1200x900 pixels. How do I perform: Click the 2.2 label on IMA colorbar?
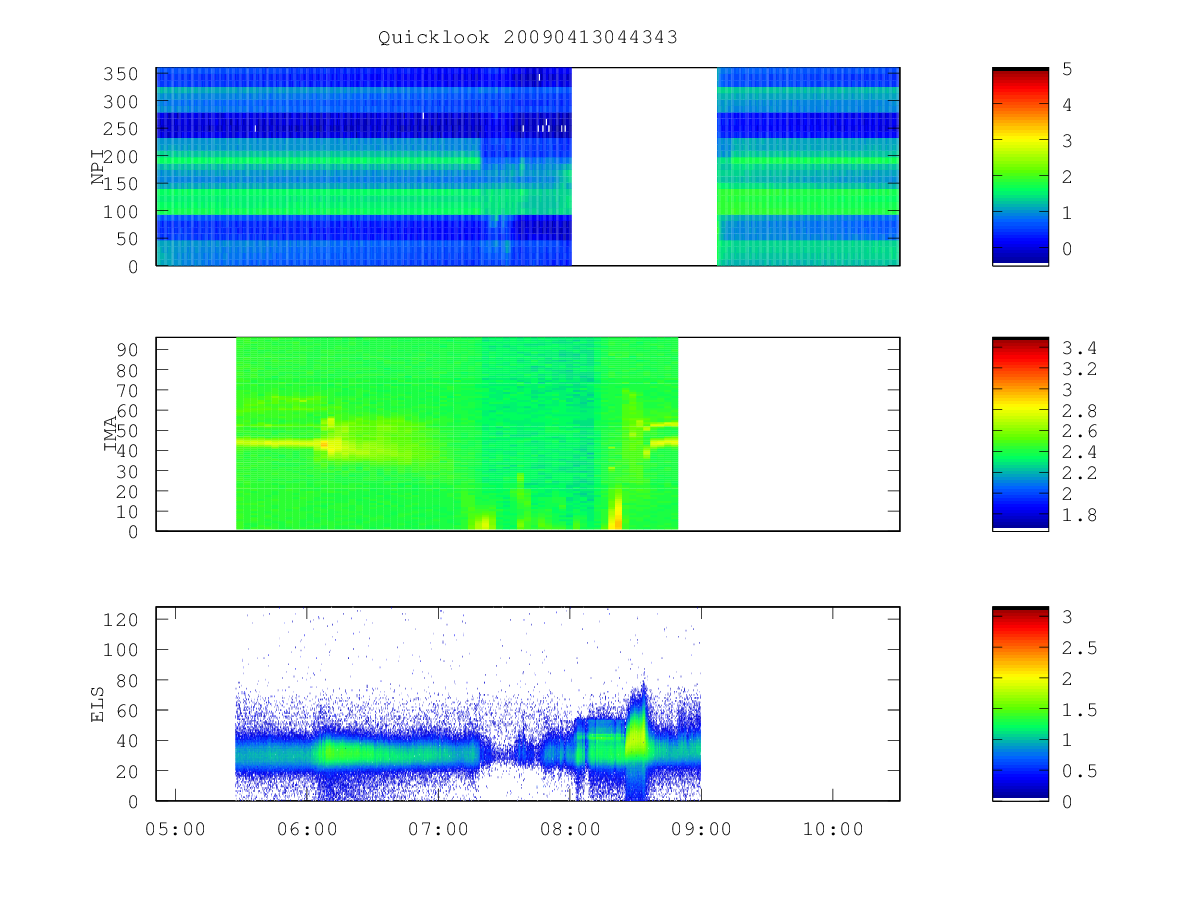click(1080, 473)
